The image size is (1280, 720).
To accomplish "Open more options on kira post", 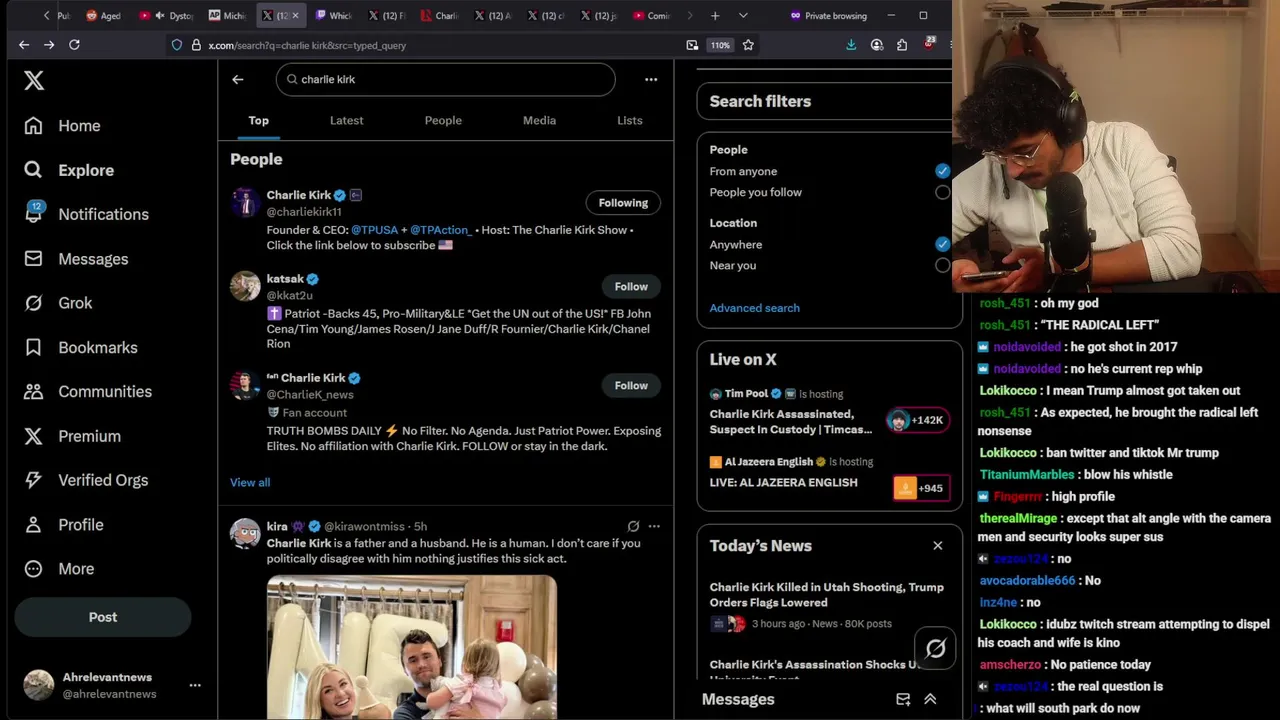I will (654, 526).
